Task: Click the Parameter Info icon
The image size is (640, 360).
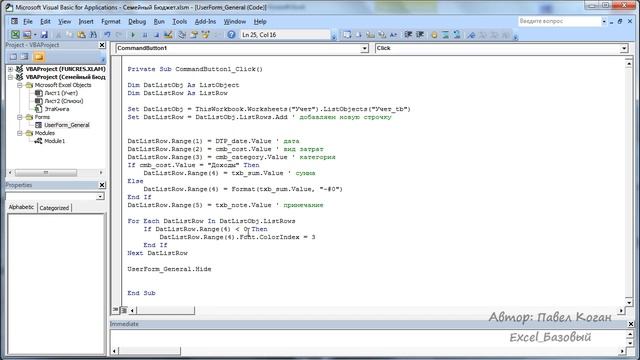Action: pyautogui.click(x=382, y=35)
